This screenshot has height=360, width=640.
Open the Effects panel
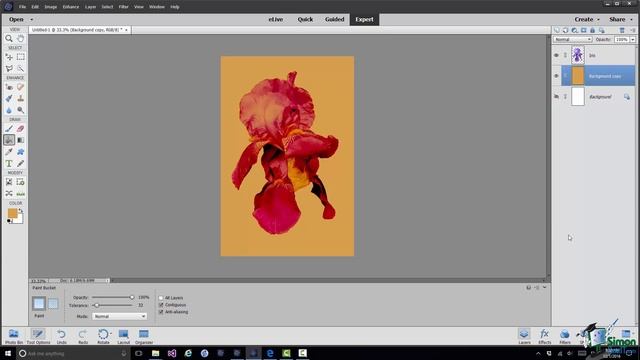point(544,336)
